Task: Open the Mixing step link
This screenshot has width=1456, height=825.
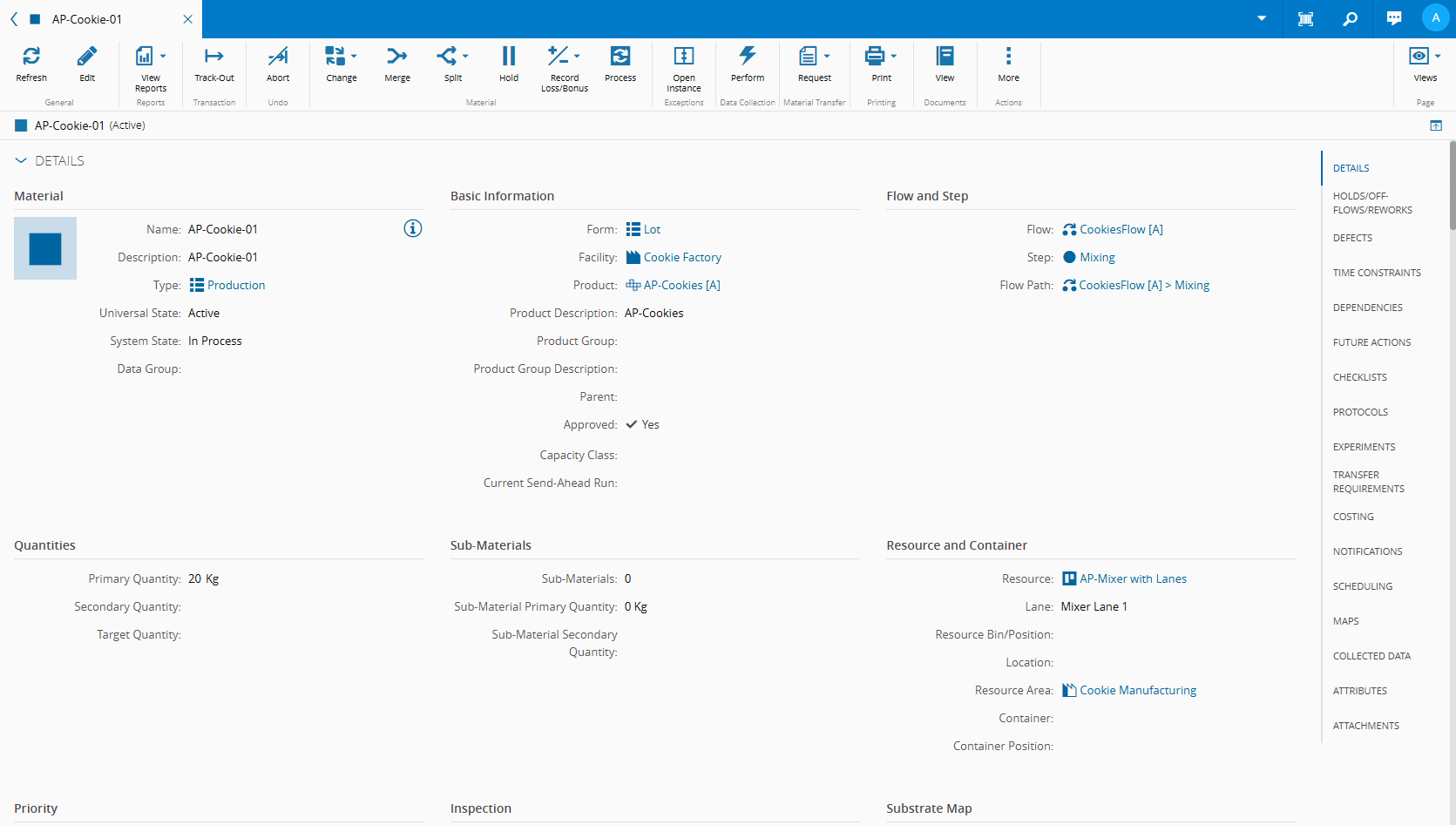Action: pyautogui.click(x=1097, y=257)
